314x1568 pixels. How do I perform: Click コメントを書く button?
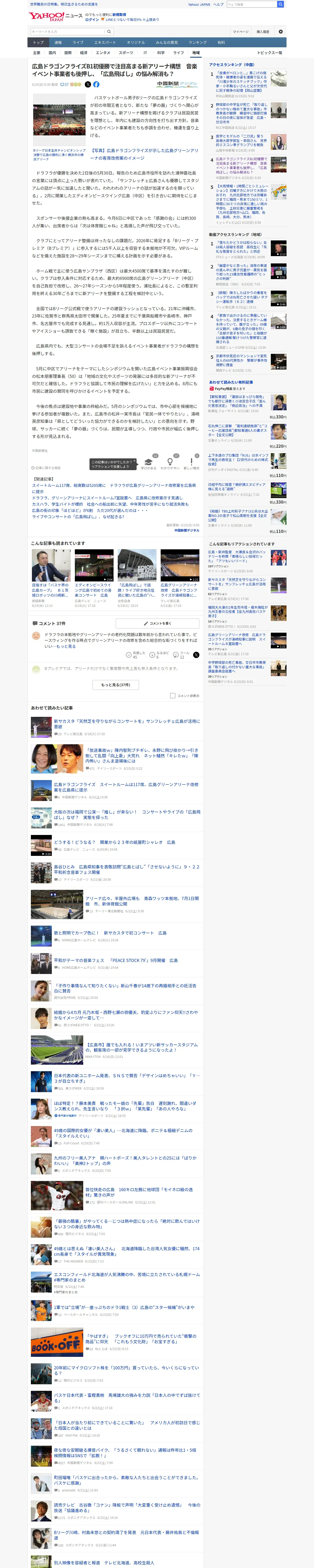(158, 623)
